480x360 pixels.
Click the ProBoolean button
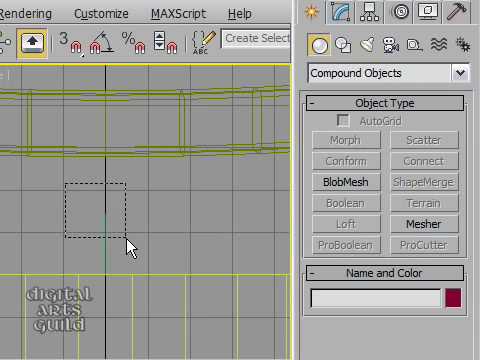(x=346, y=245)
